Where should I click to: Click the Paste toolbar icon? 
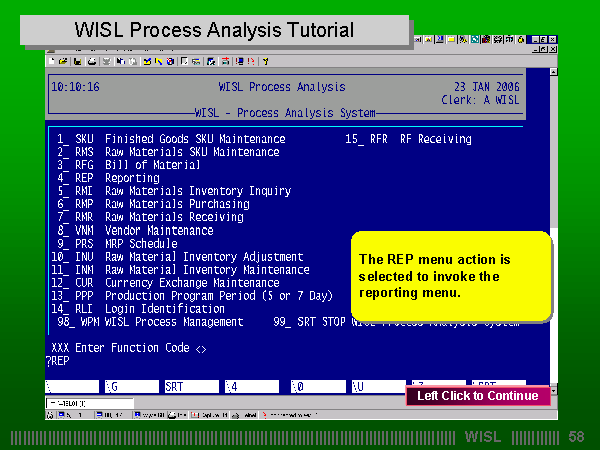click(x=131, y=61)
